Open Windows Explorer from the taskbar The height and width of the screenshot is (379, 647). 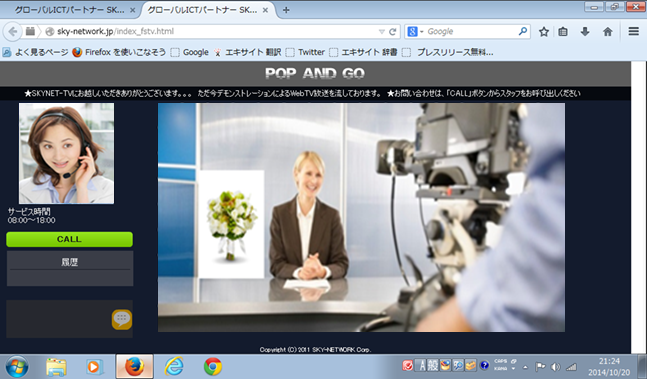click(x=56, y=366)
